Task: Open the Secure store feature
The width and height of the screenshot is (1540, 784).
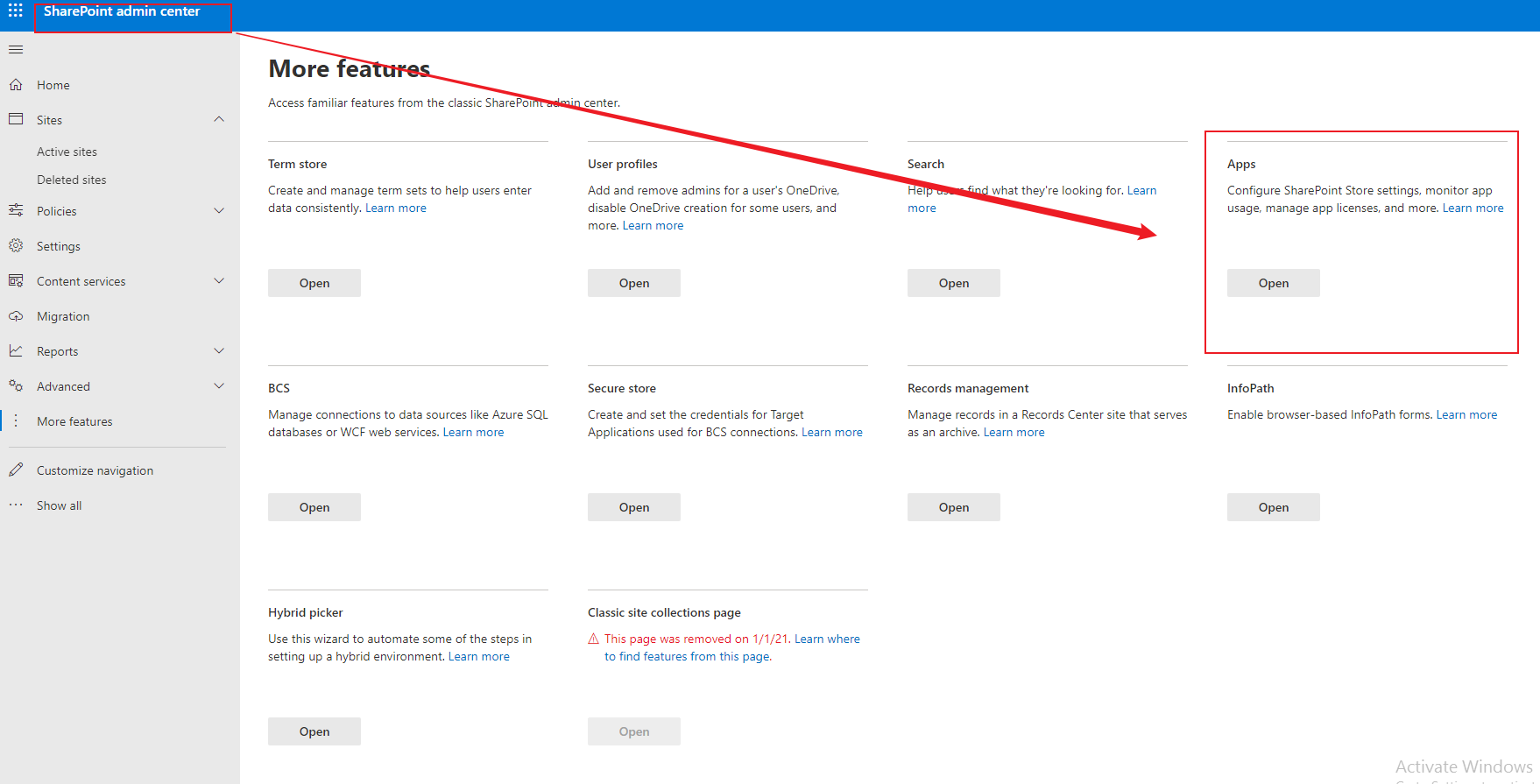Action: (x=634, y=507)
